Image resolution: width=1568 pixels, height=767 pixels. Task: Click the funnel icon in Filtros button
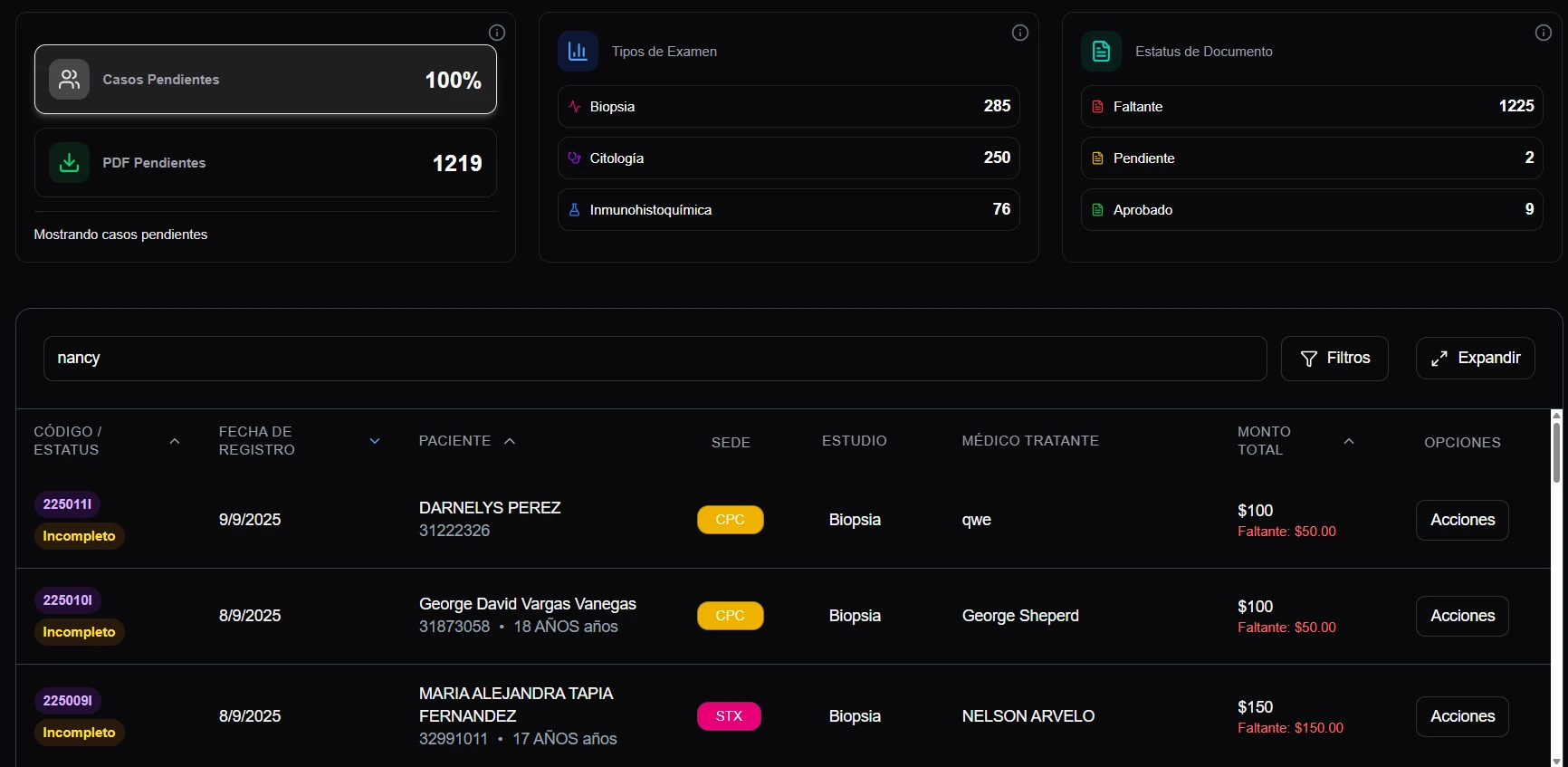point(1308,359)
